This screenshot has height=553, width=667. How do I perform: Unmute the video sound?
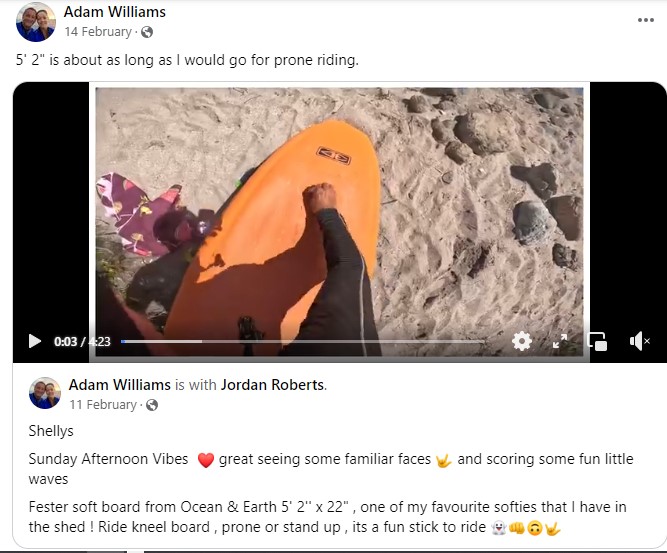[639, 341]
